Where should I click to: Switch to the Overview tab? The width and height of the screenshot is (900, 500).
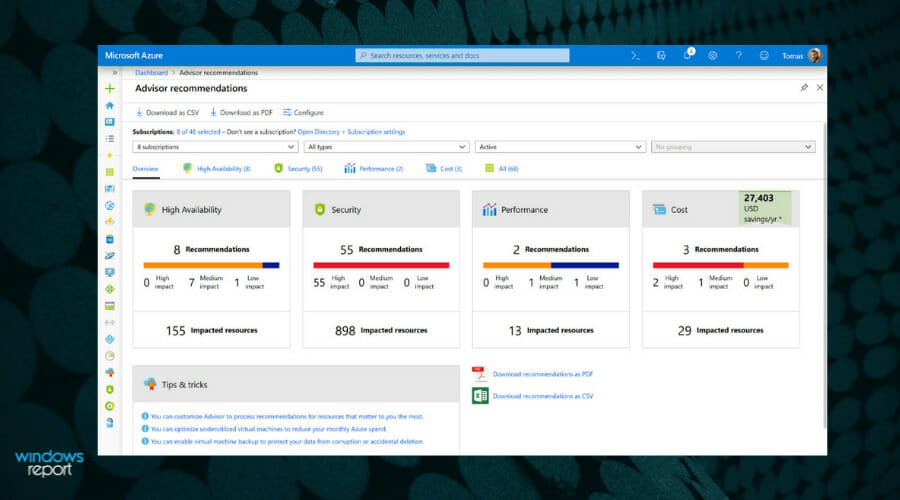coord(145,169)
